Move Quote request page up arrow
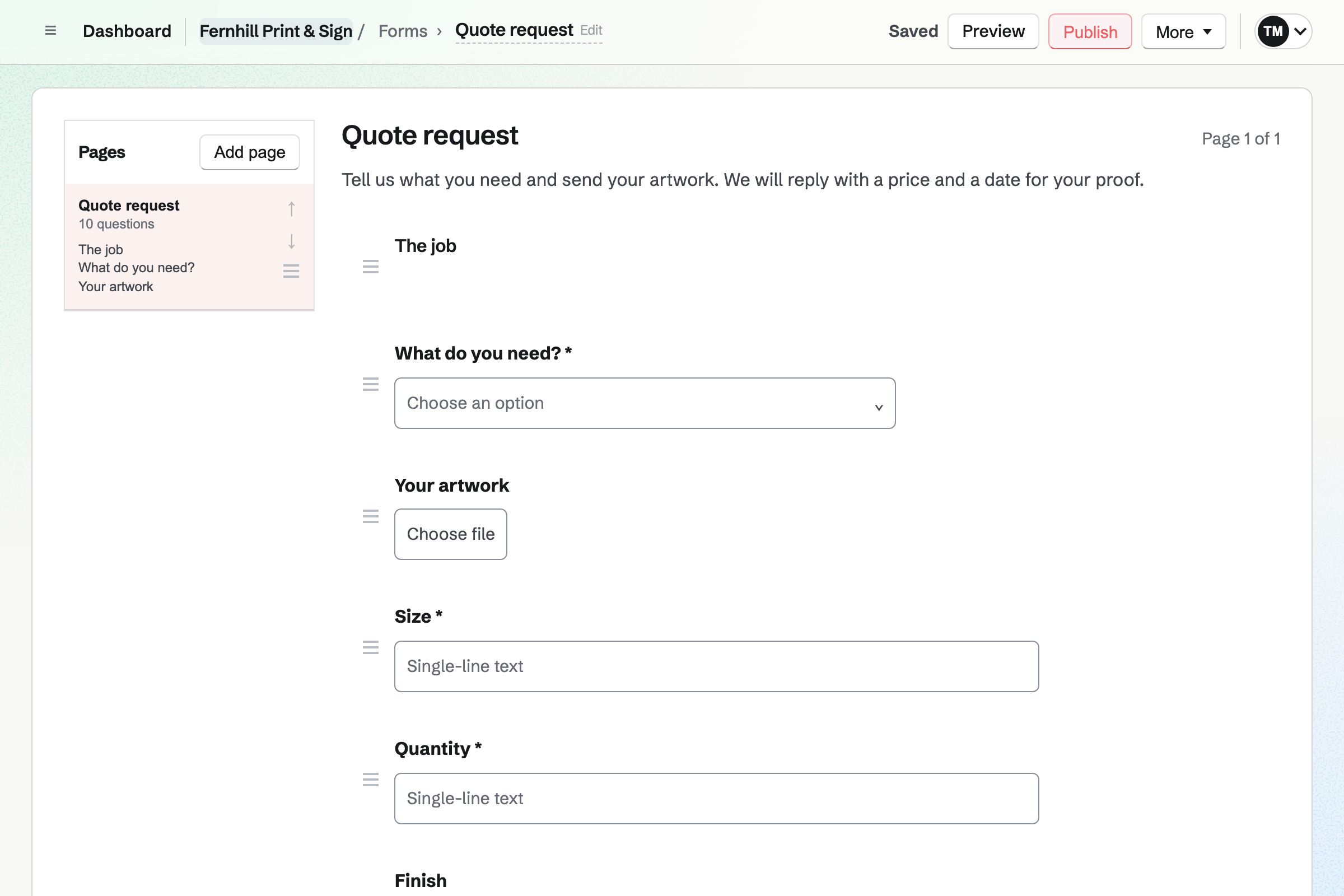The width and height of the screenshot is (1344, 896). click(291, 208)
